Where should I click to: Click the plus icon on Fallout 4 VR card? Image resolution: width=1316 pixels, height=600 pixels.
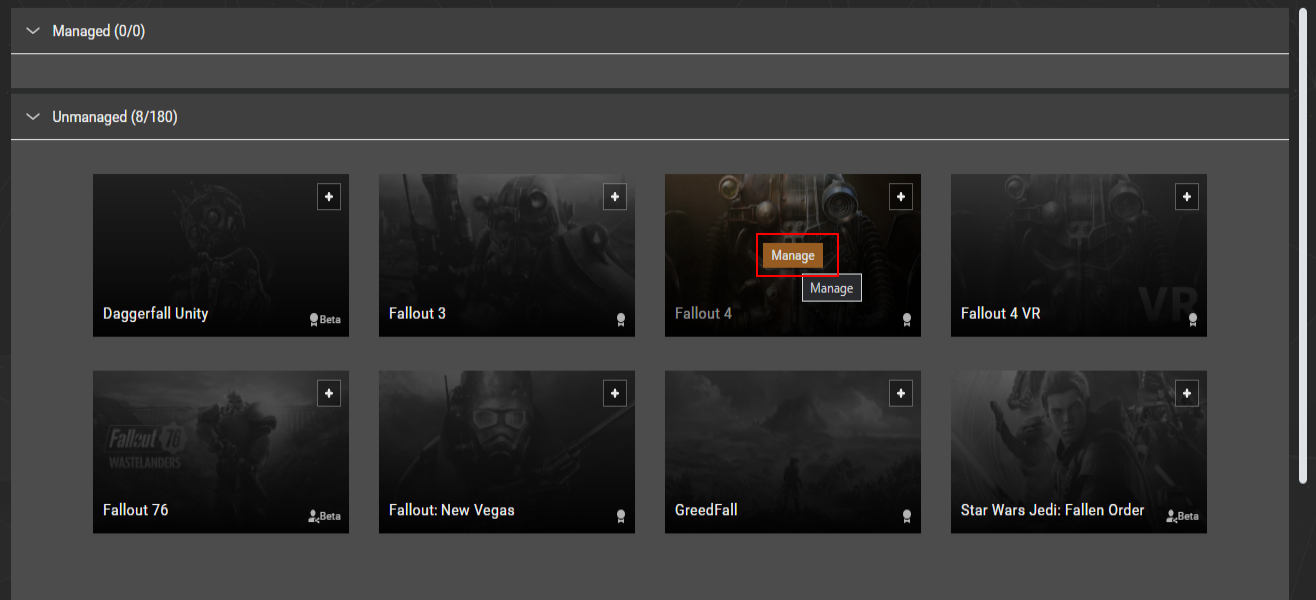[x=1187, y=197]
